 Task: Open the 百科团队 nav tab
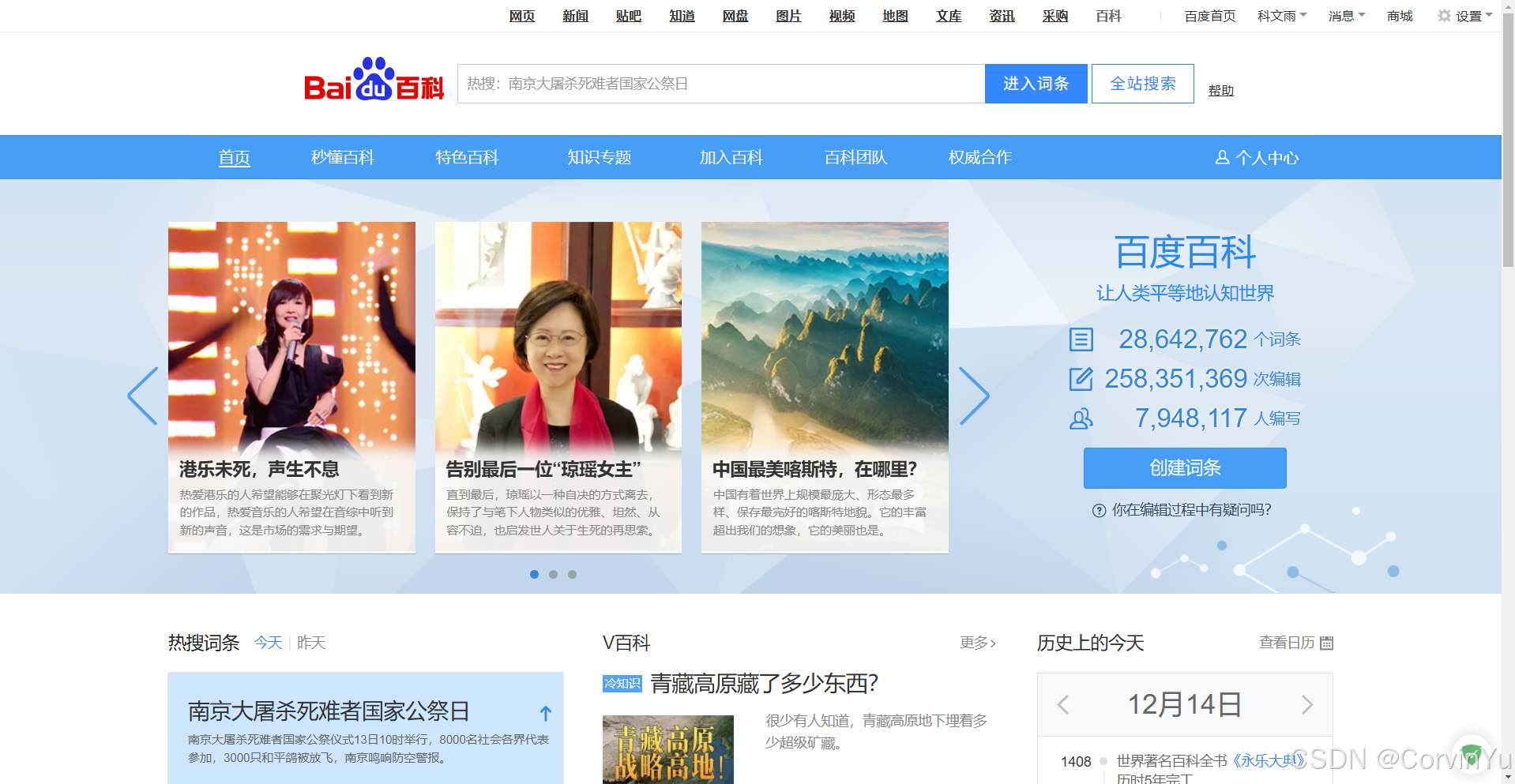[855, 157]
